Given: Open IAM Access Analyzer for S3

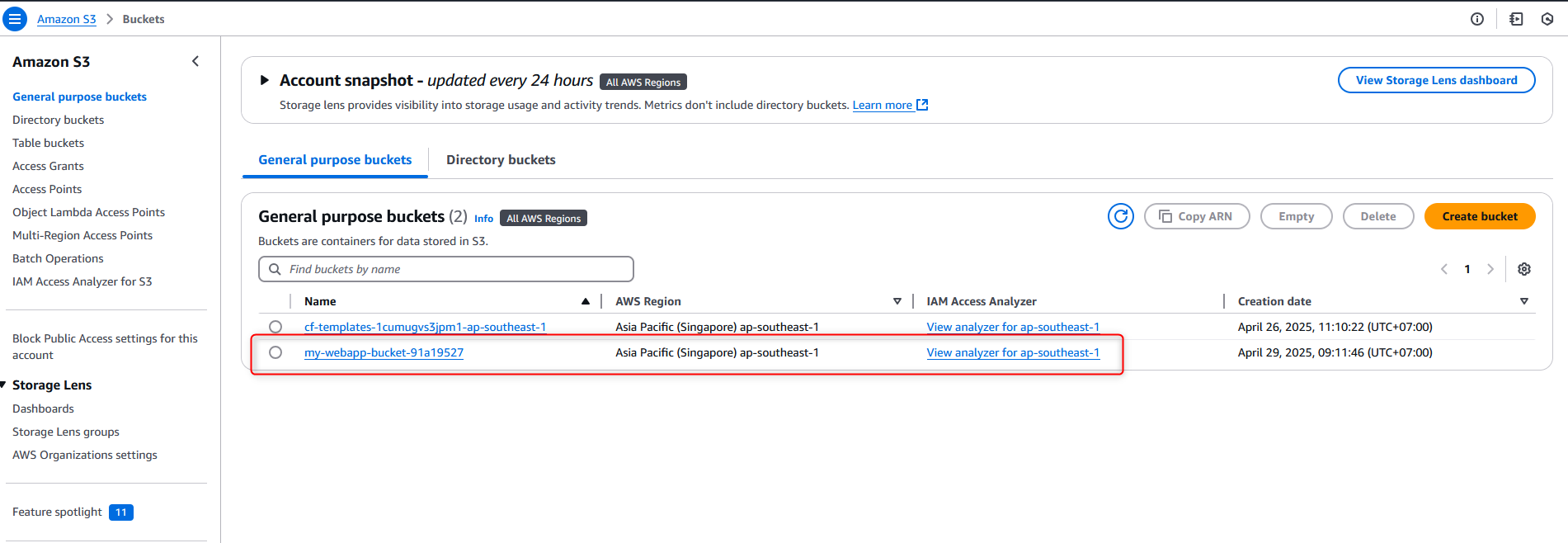Looking at the screenshot, I should [x=82, y=281].
